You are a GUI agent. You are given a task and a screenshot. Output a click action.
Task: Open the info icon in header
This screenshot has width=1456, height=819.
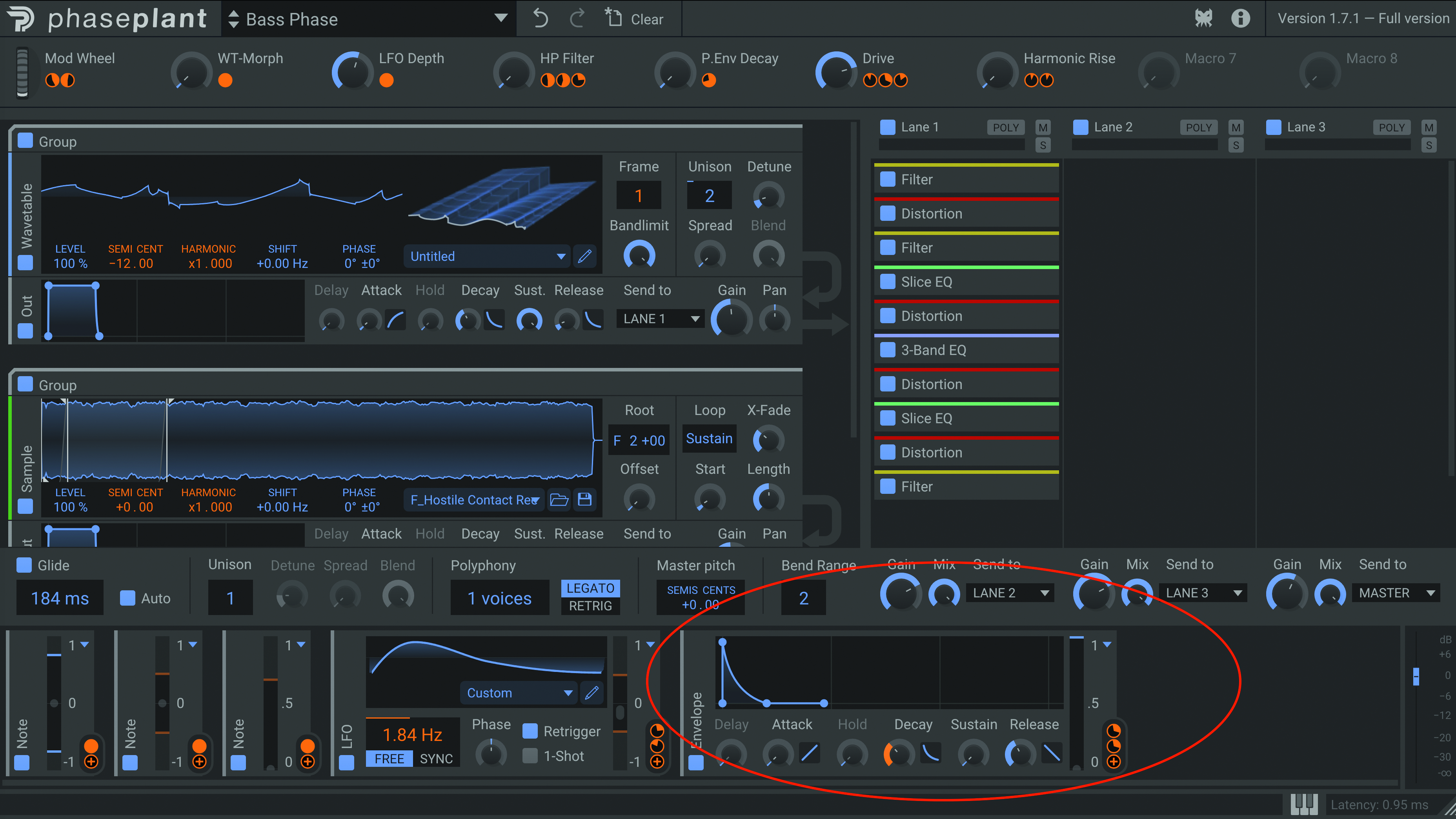click(1241, 18)
